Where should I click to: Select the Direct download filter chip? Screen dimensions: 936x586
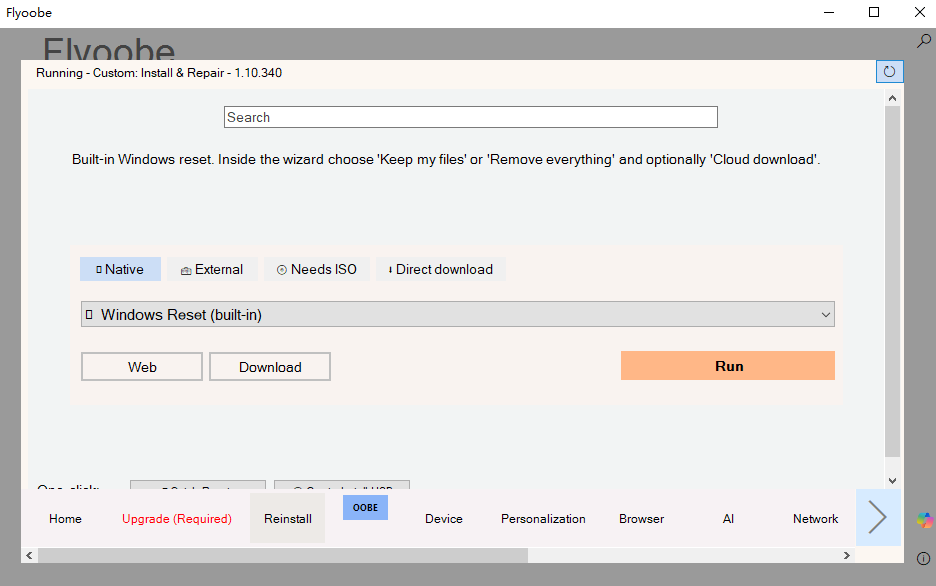441,269
